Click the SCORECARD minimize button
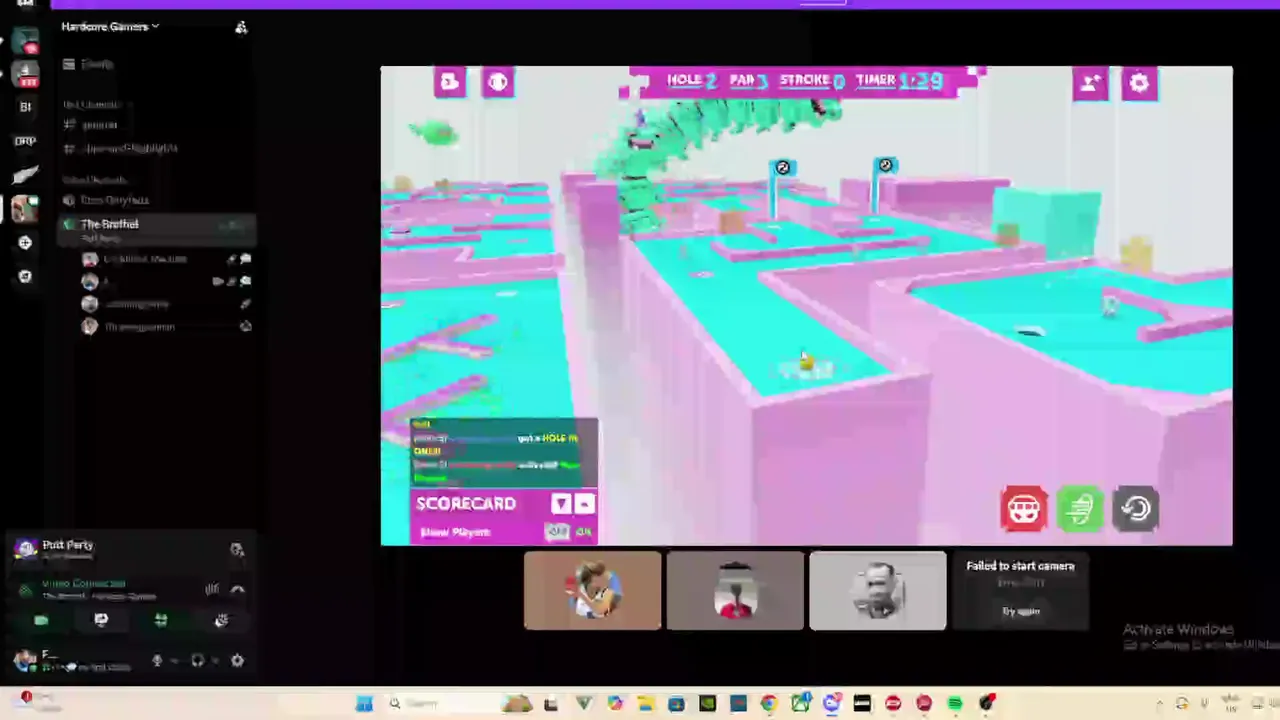This screenshot has height=720, width=1280. (x=585, y=504)
